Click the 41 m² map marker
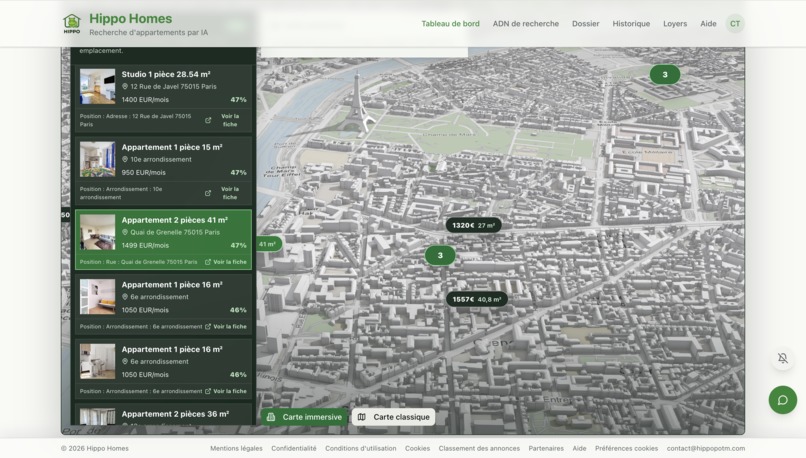 coord(268,244)
